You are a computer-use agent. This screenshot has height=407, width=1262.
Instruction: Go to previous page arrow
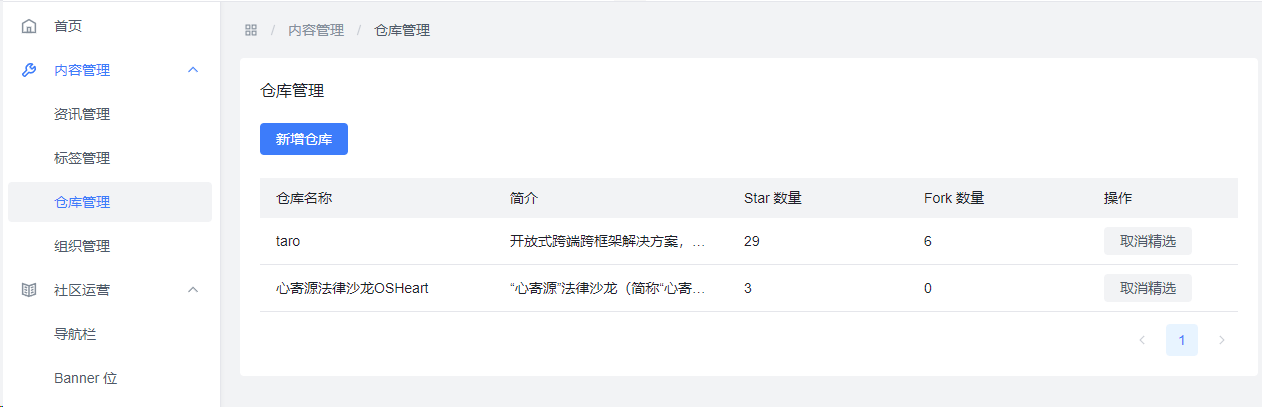click(x=1142, y=340)
